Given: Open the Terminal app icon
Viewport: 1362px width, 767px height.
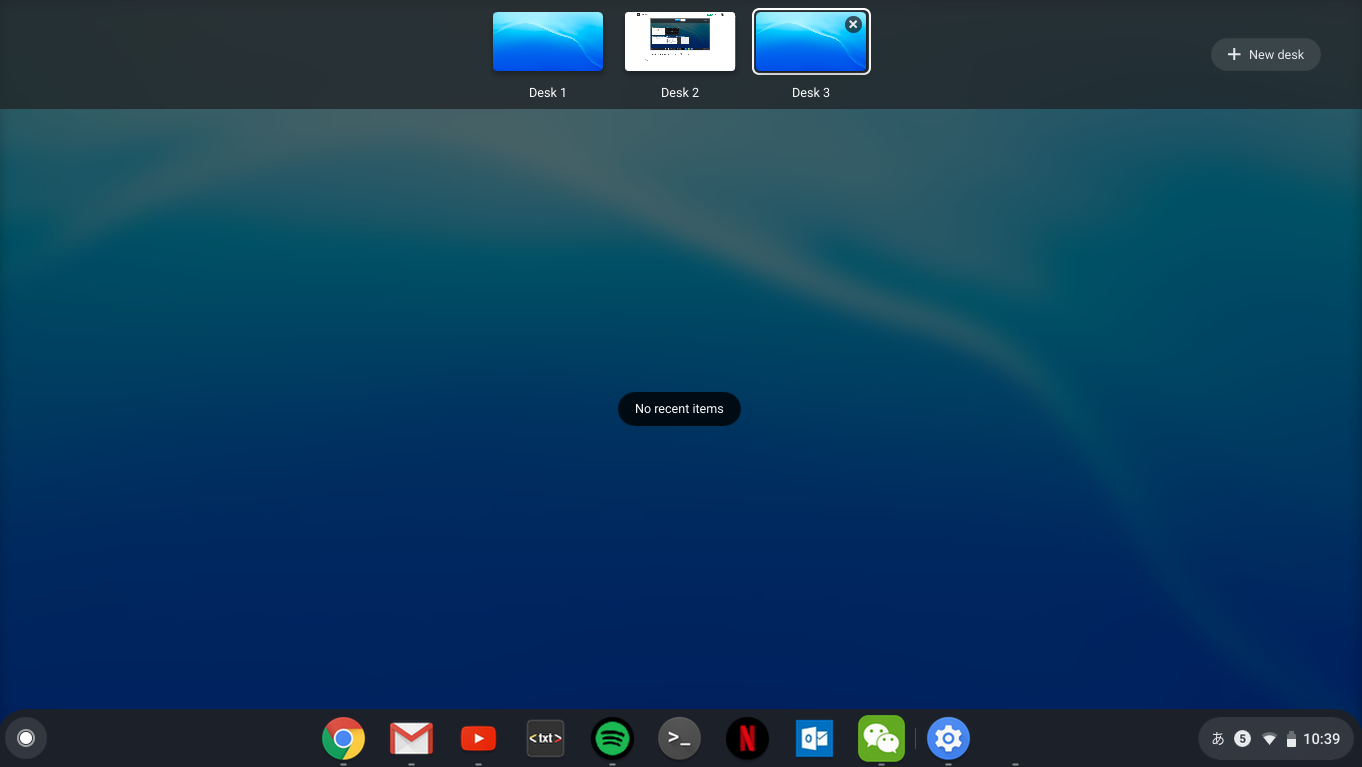Looking at the screenshot, I should [679, 739].
